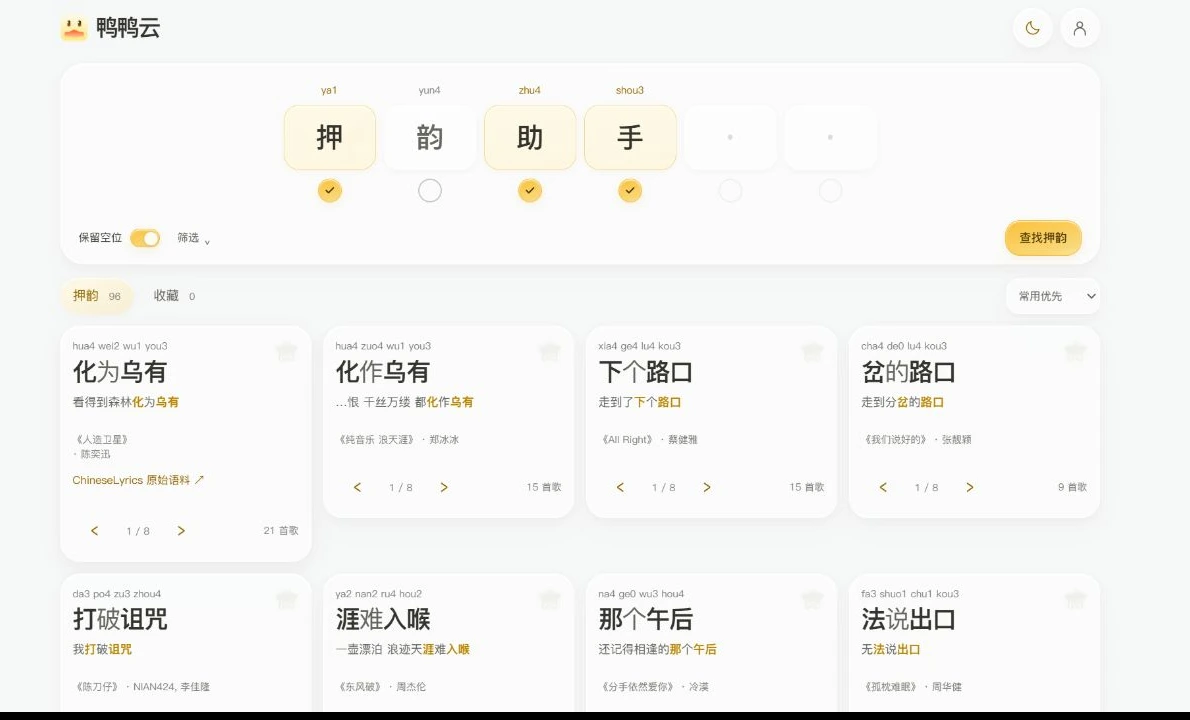Go to previous example in 化为乌有 card
This screenshot has width=1190, height=720.
pos(95,530)
